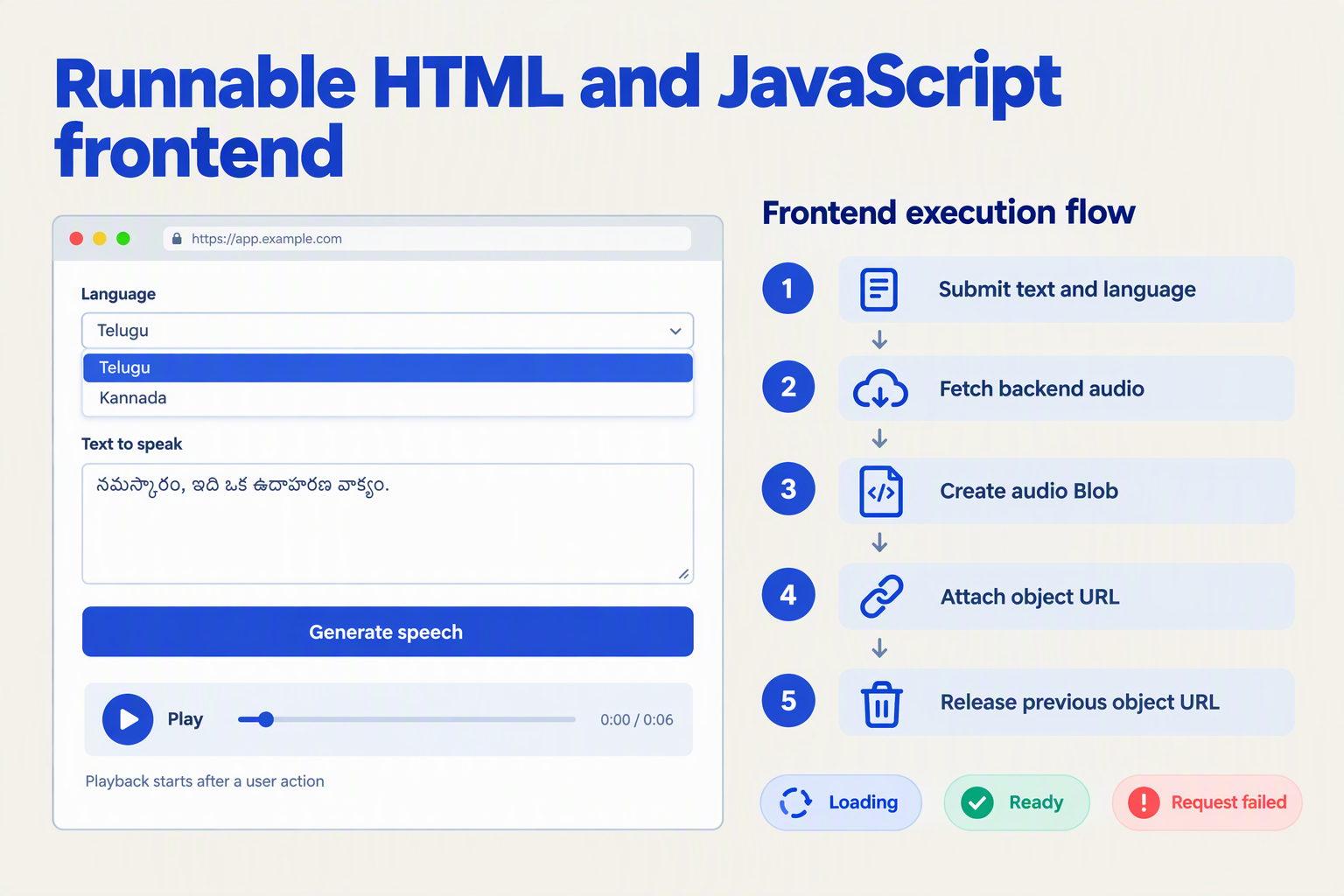Click the chevron arrow on the Language select
1344x896 pixels.
(675, 331)
